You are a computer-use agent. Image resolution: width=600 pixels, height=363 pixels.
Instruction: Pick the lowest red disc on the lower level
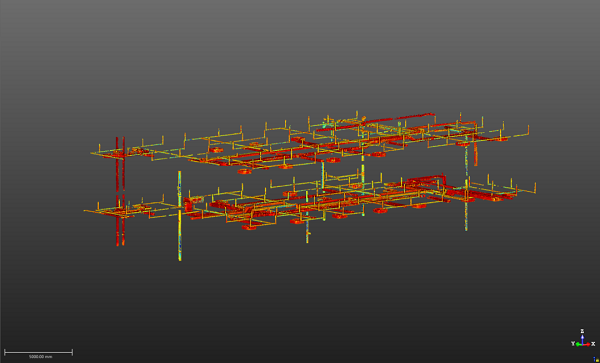tap(249, 227)
